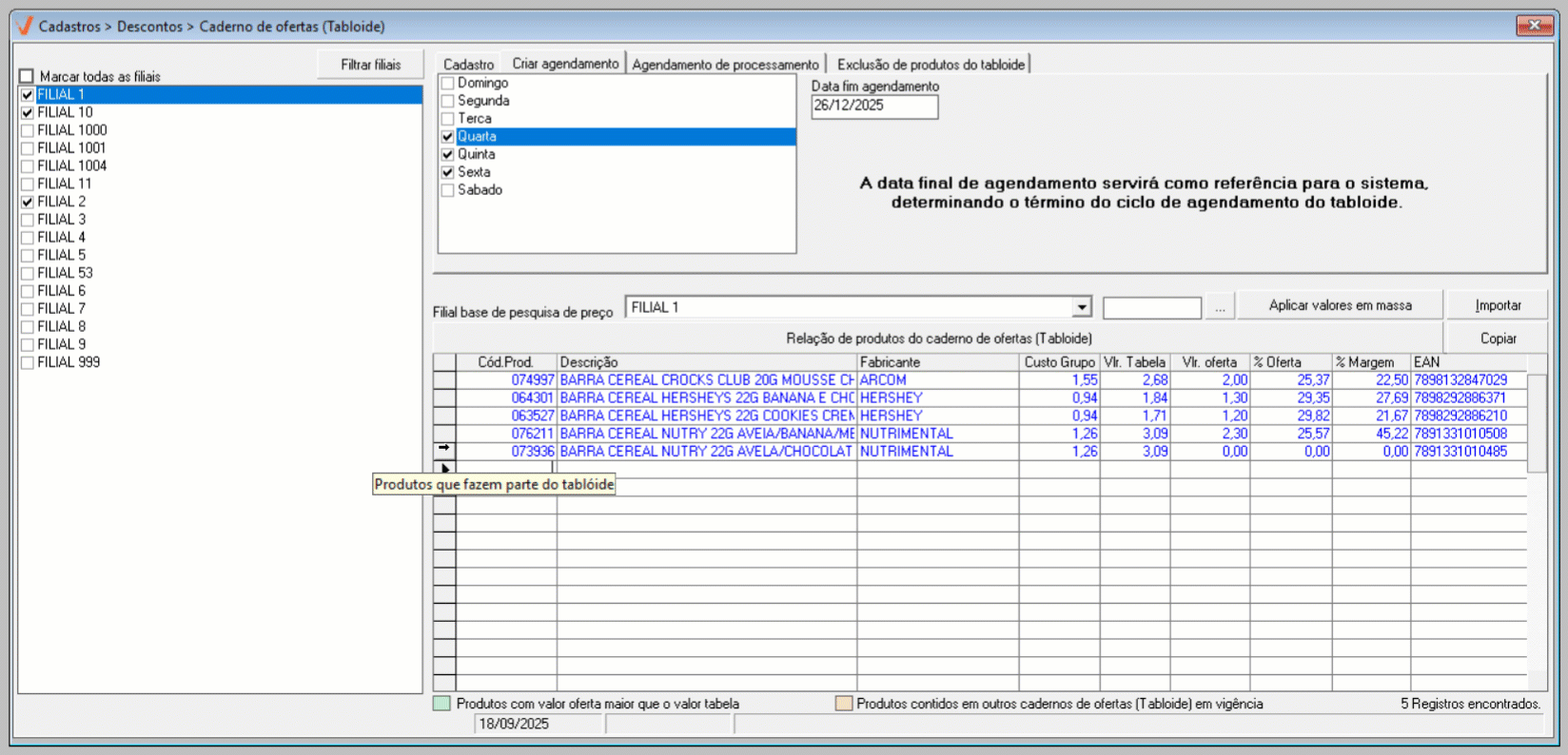Switch to the Cadastro tab
Viewport: 1568px width, 755px height.
click(468, 65)
